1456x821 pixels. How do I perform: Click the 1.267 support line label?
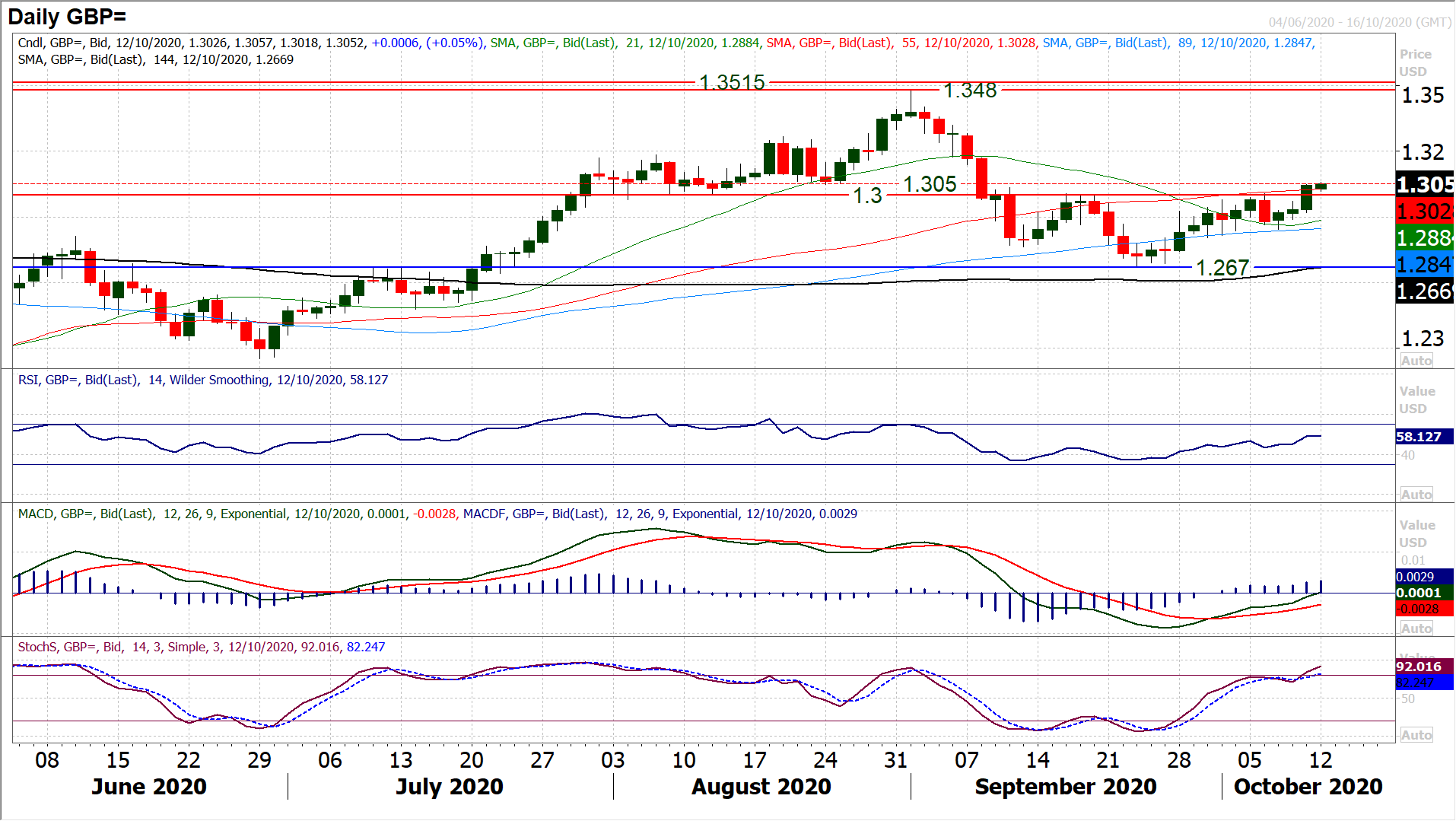pyautogui.click(x=1222, y=268)
